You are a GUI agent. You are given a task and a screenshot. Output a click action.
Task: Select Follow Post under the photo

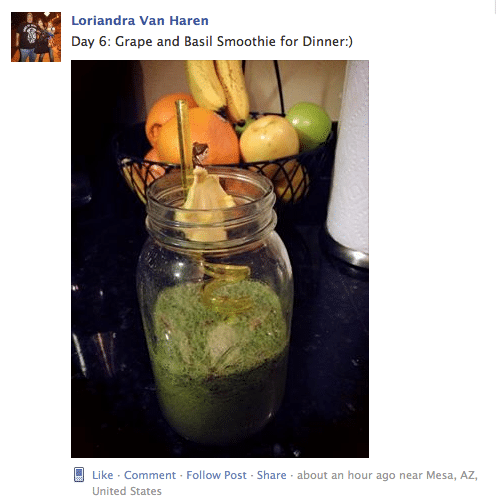[217, 475]
